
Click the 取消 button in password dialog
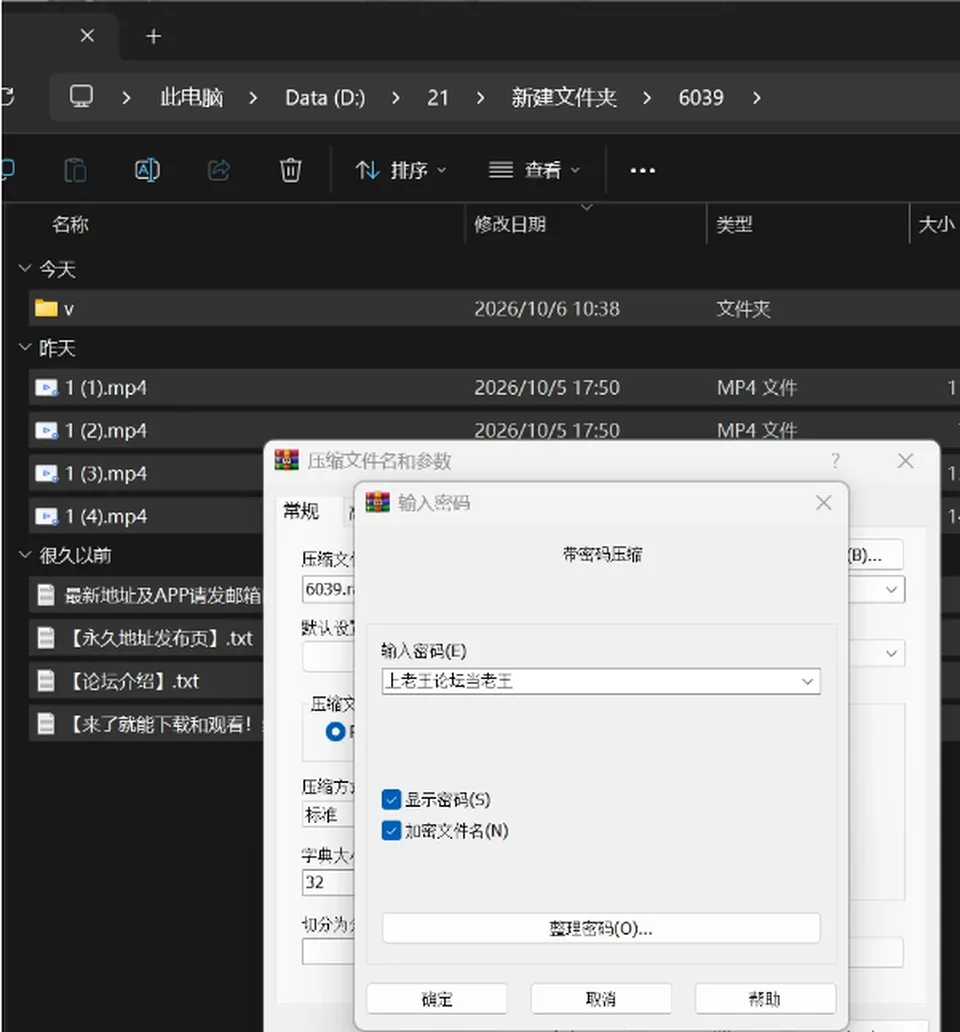[601, 999]
